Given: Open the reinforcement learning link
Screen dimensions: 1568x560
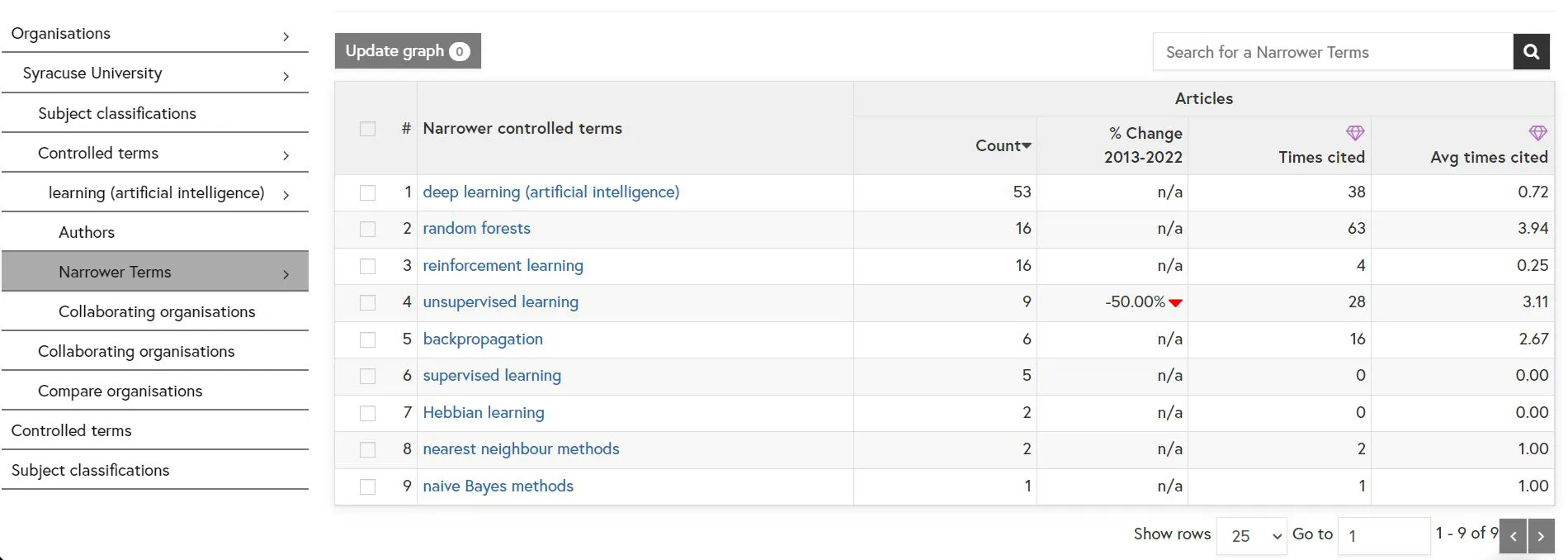Looking at the screenshot, I should [x=503, y=266].
